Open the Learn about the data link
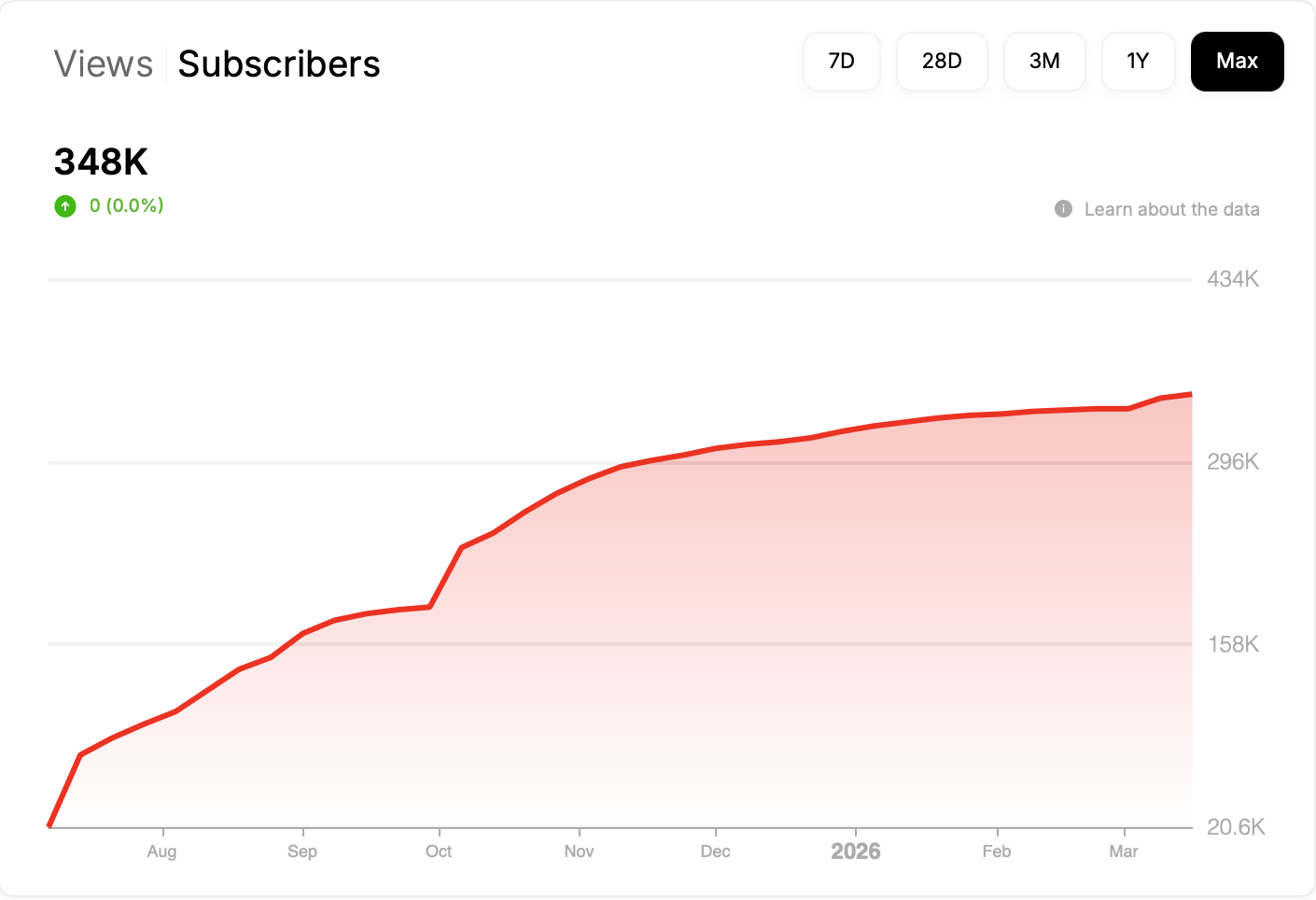 pos(1171,209)
